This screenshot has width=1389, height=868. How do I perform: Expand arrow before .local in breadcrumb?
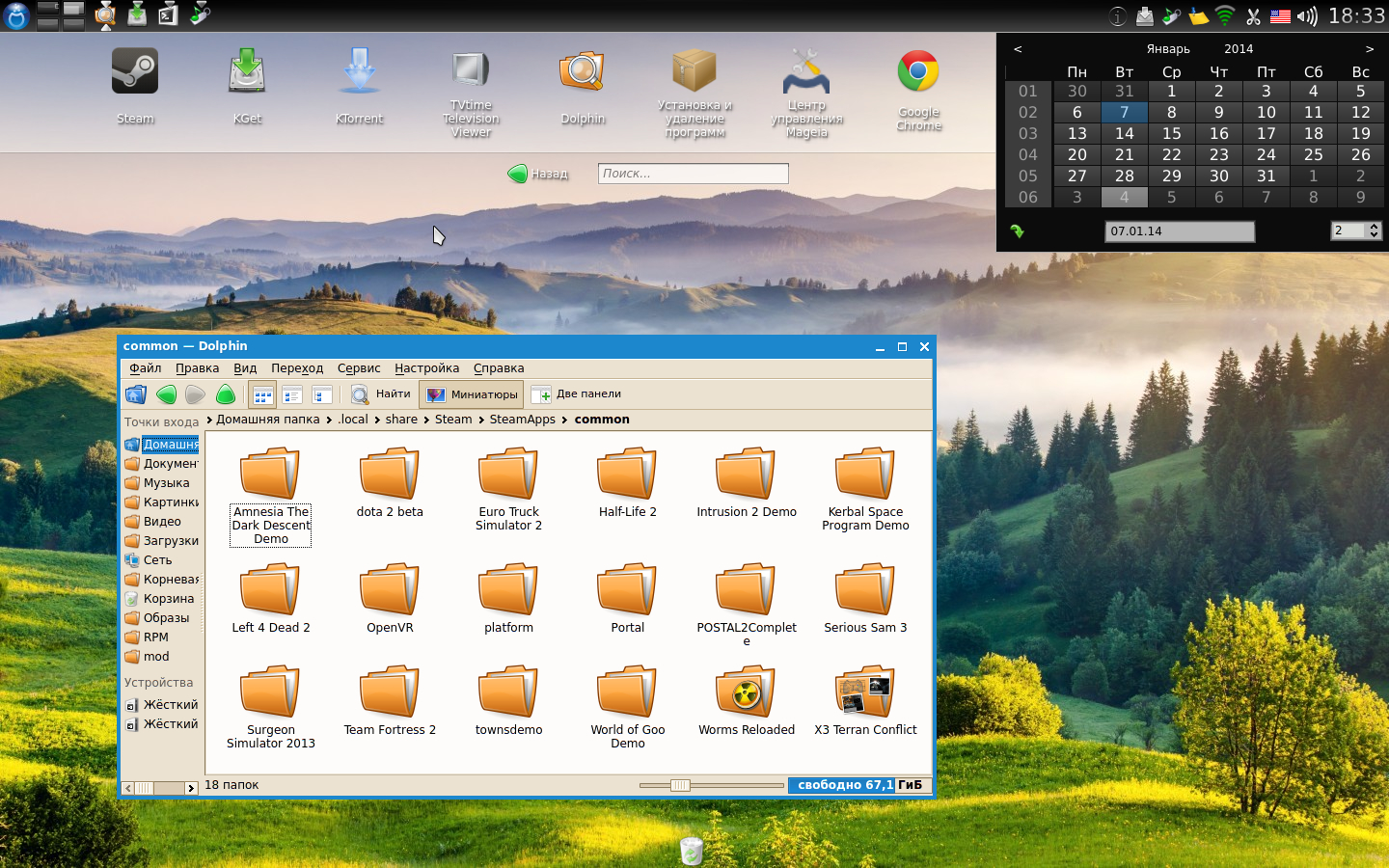click(329, 420)
